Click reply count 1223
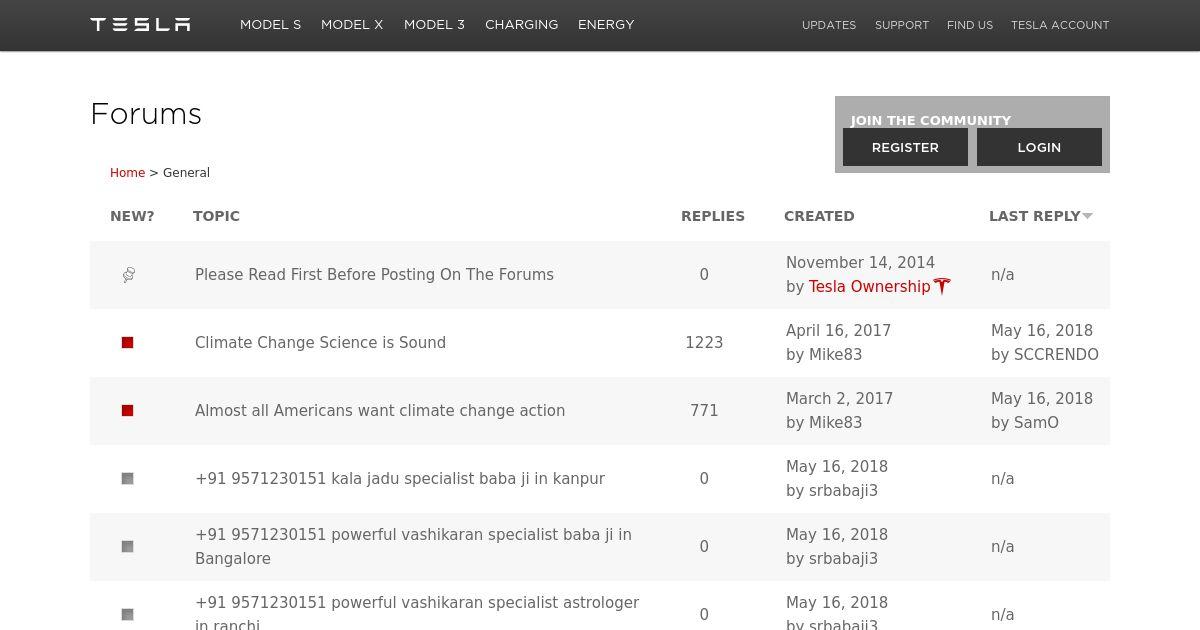The width and height of the screenshot is (1200, 630). click(x=704, y=343)
